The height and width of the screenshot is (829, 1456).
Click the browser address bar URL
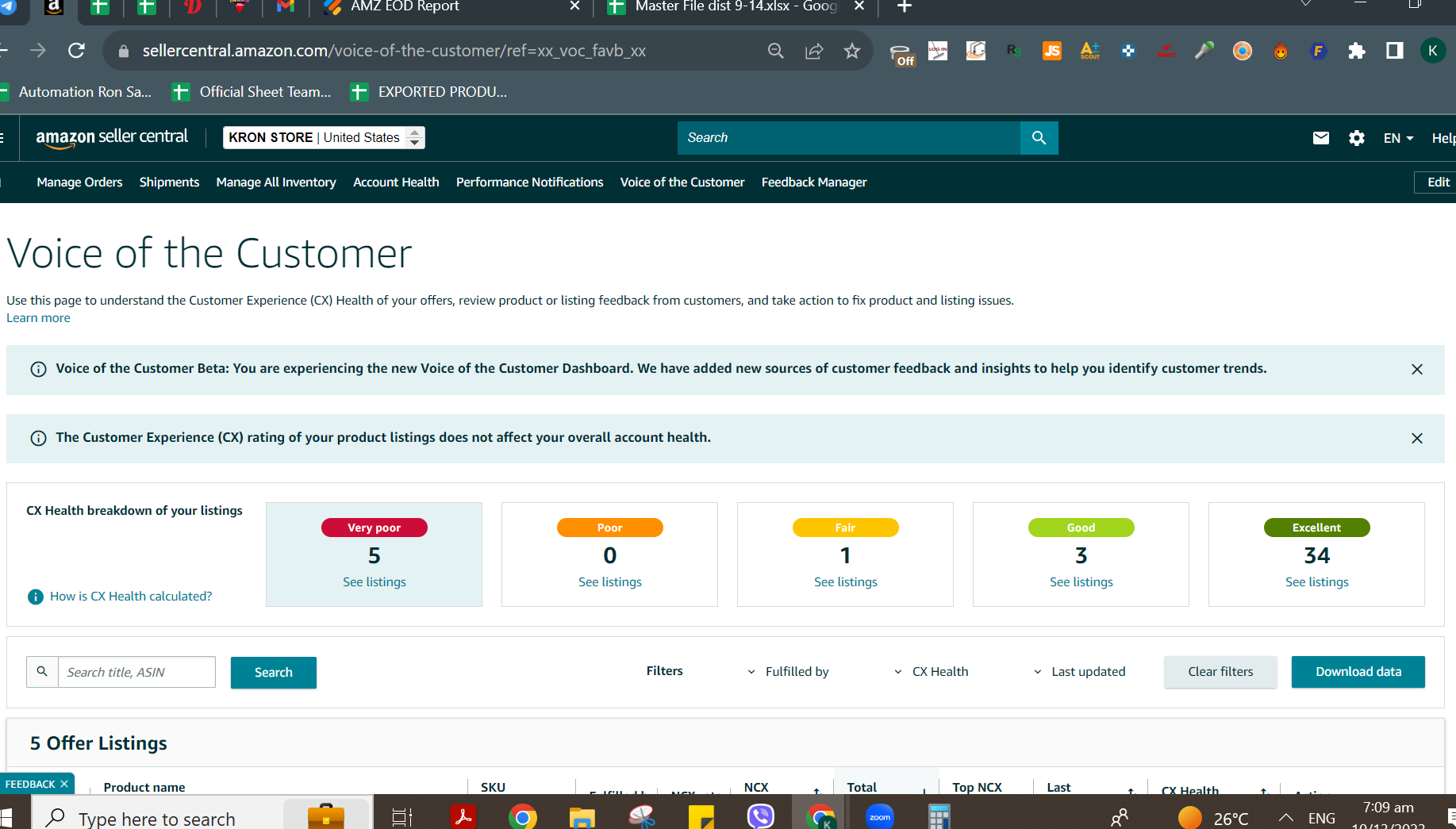(x=394, y=51)
